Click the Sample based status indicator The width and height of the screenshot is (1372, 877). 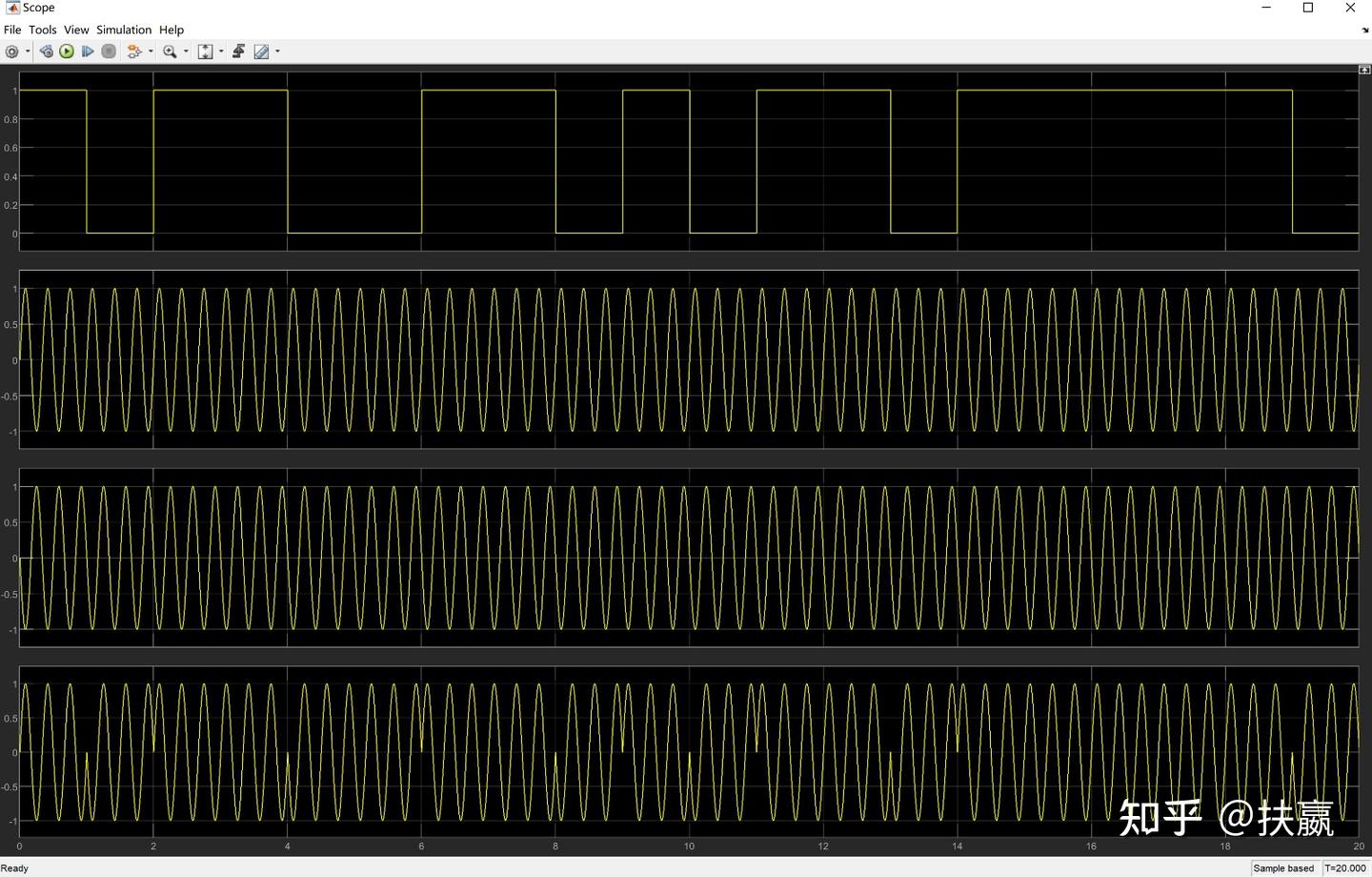click(1282, 868)
